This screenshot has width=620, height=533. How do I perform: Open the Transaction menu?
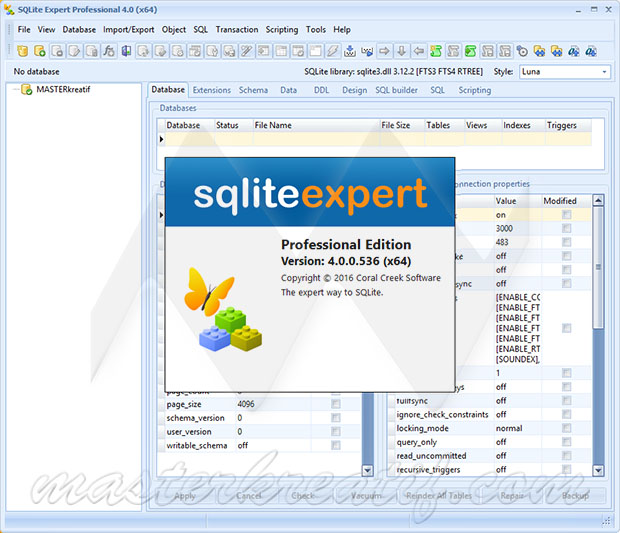237,30
